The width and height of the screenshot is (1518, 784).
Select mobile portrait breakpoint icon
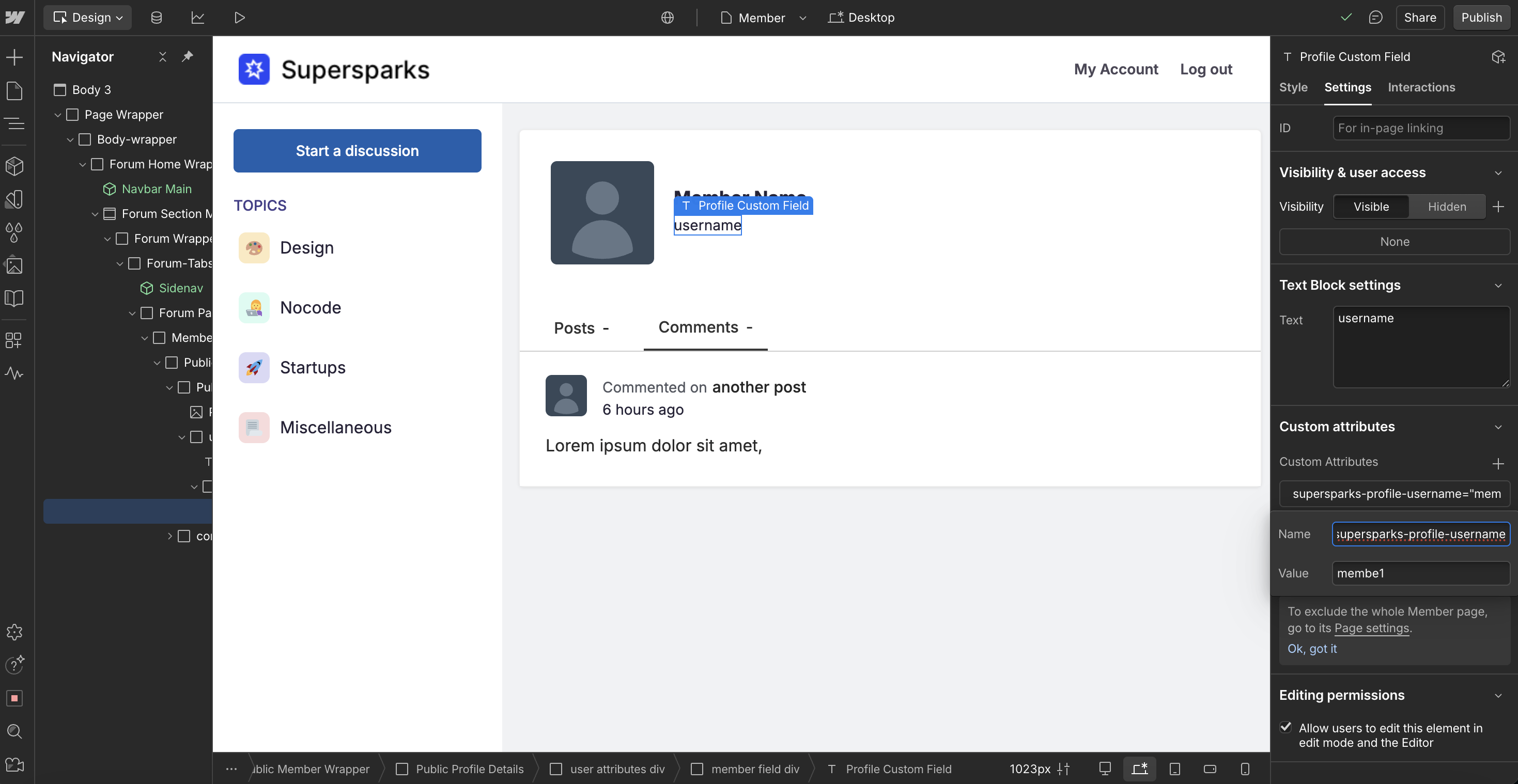1245,769
